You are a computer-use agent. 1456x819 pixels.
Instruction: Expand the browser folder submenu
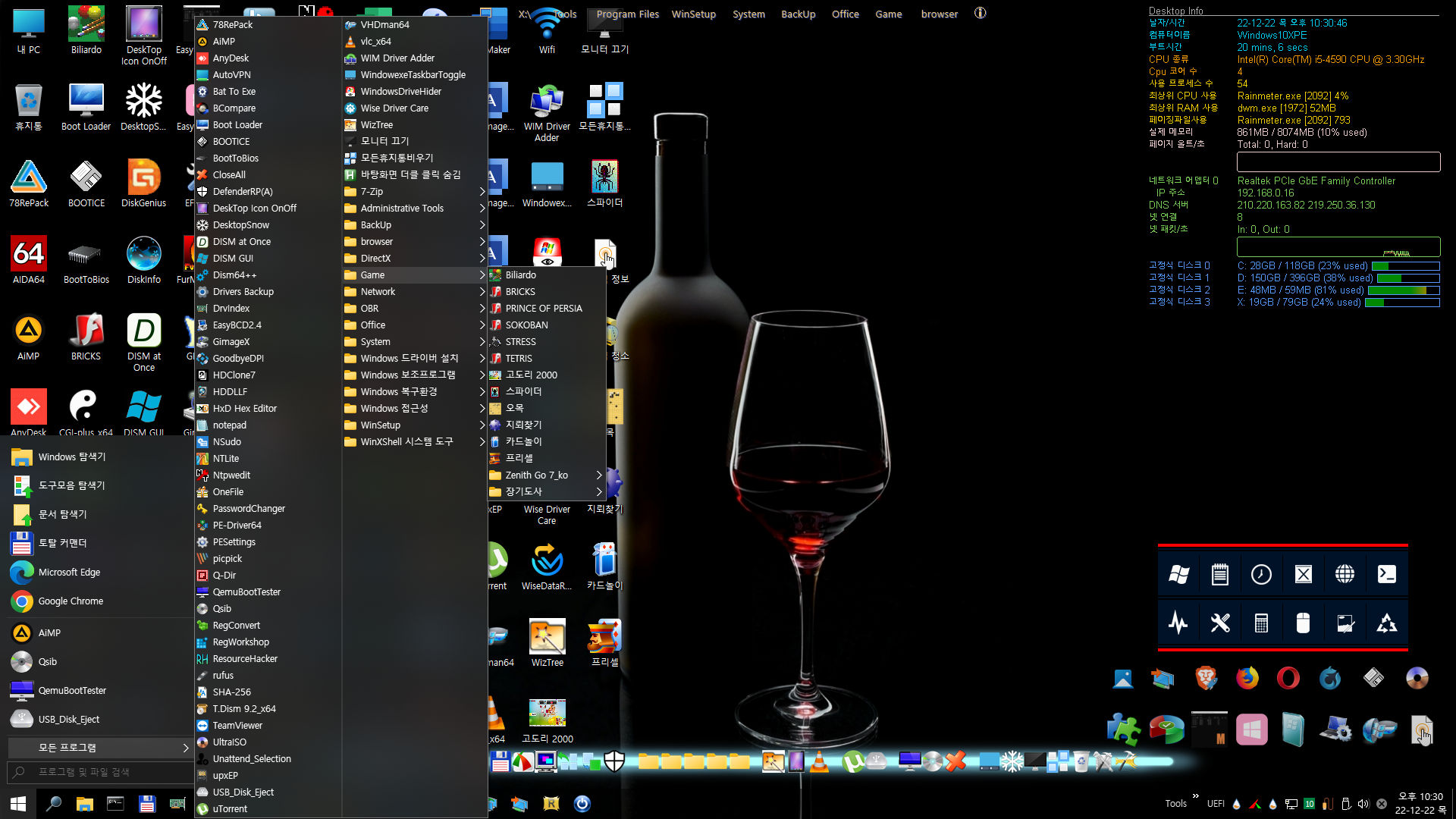pyautogui.click(x=415, y=242)
